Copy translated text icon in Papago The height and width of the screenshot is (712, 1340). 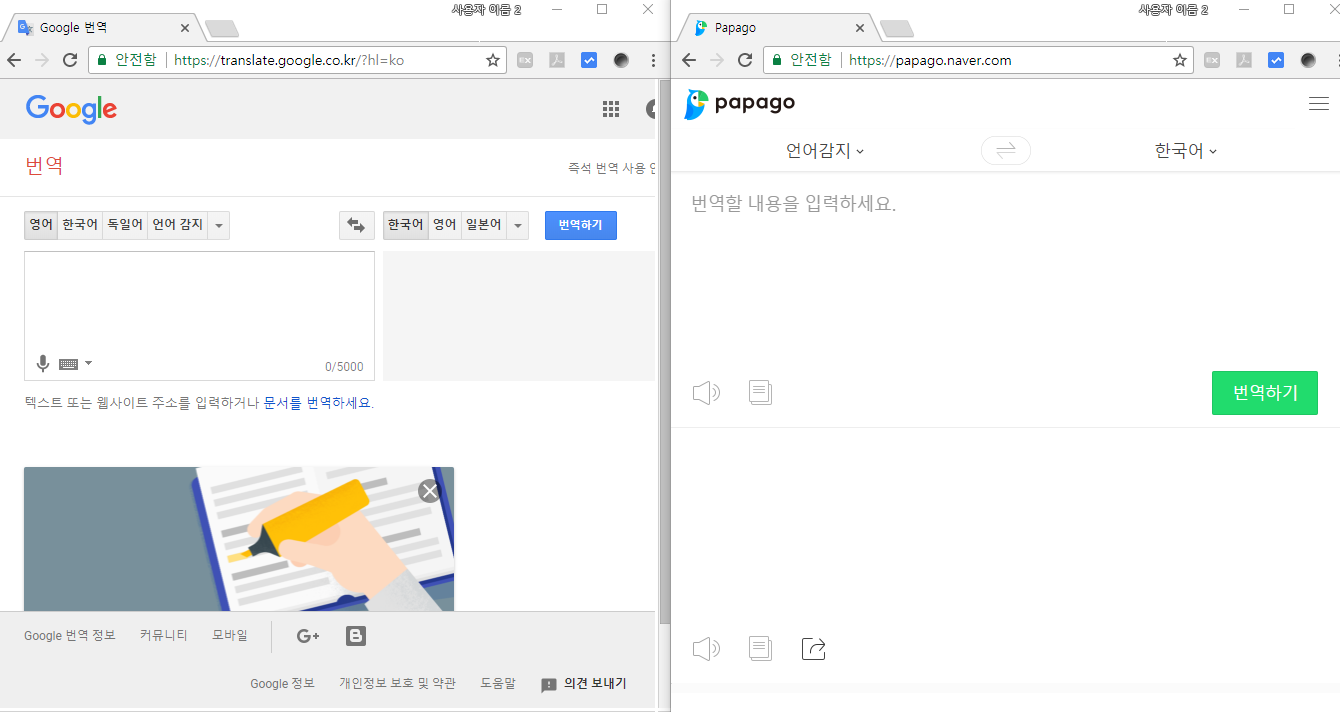coord(761,648)
